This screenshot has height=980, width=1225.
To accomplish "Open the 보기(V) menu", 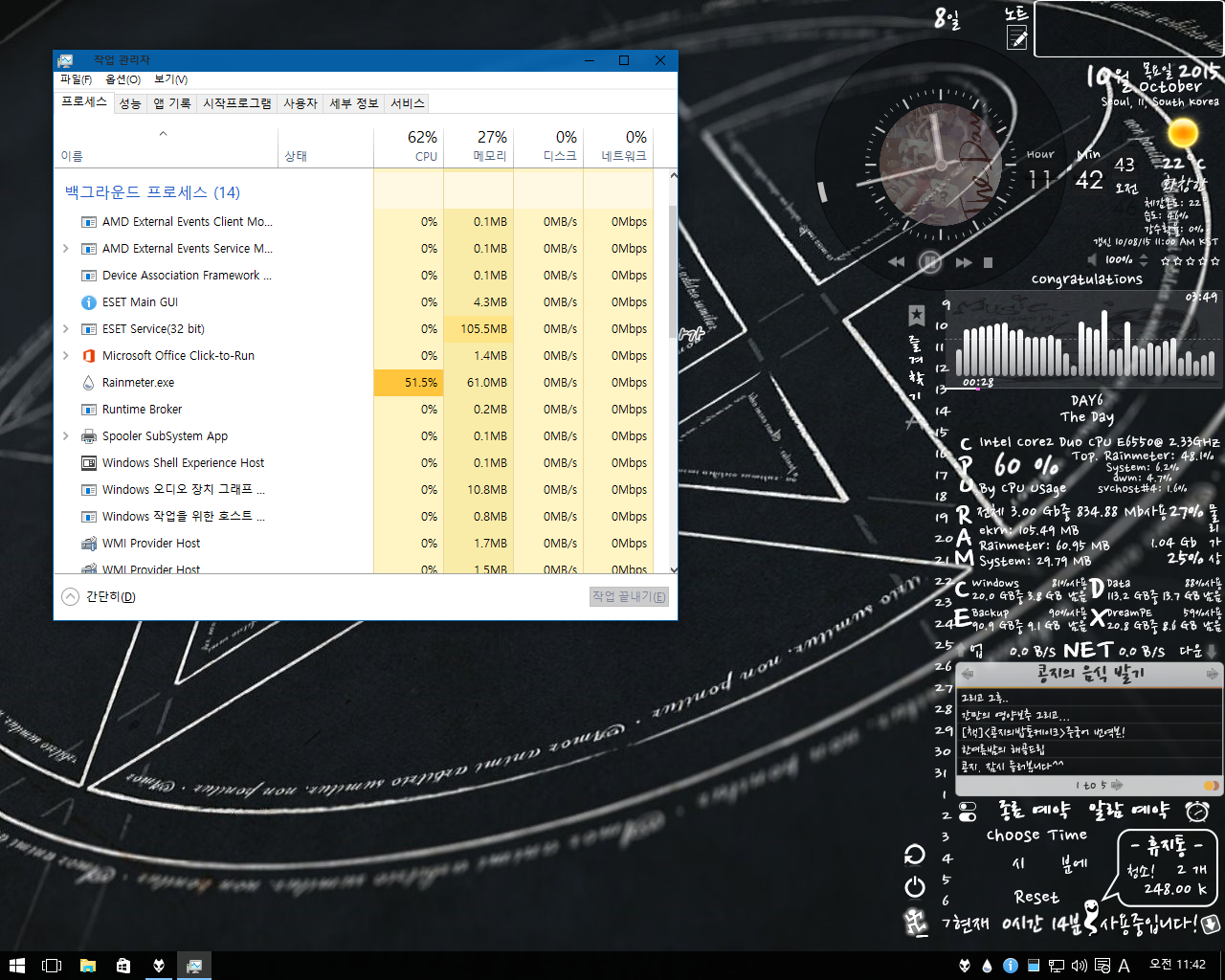I will pos(170,79).
